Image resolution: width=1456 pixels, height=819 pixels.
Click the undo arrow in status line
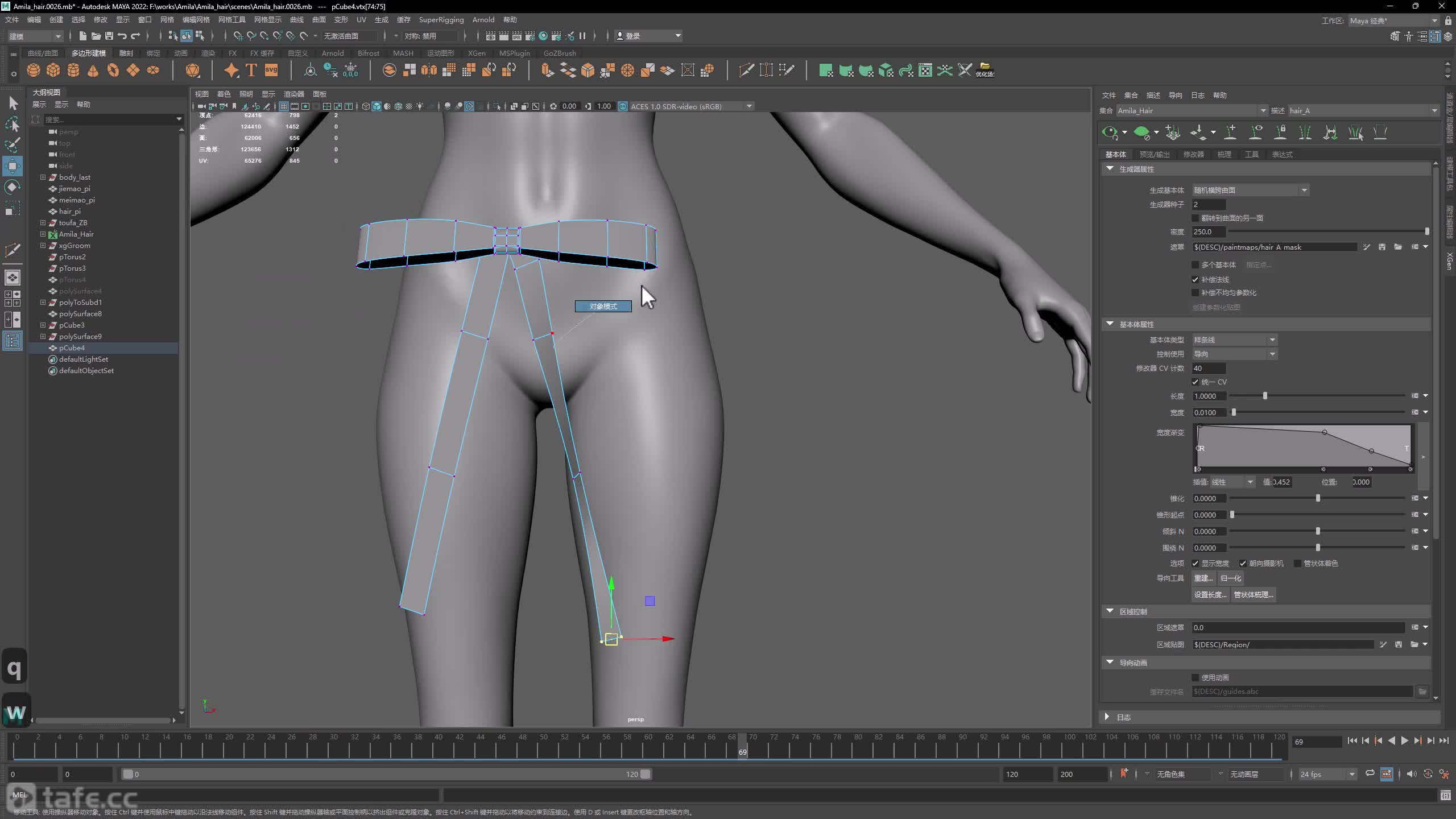click(122, 36)
